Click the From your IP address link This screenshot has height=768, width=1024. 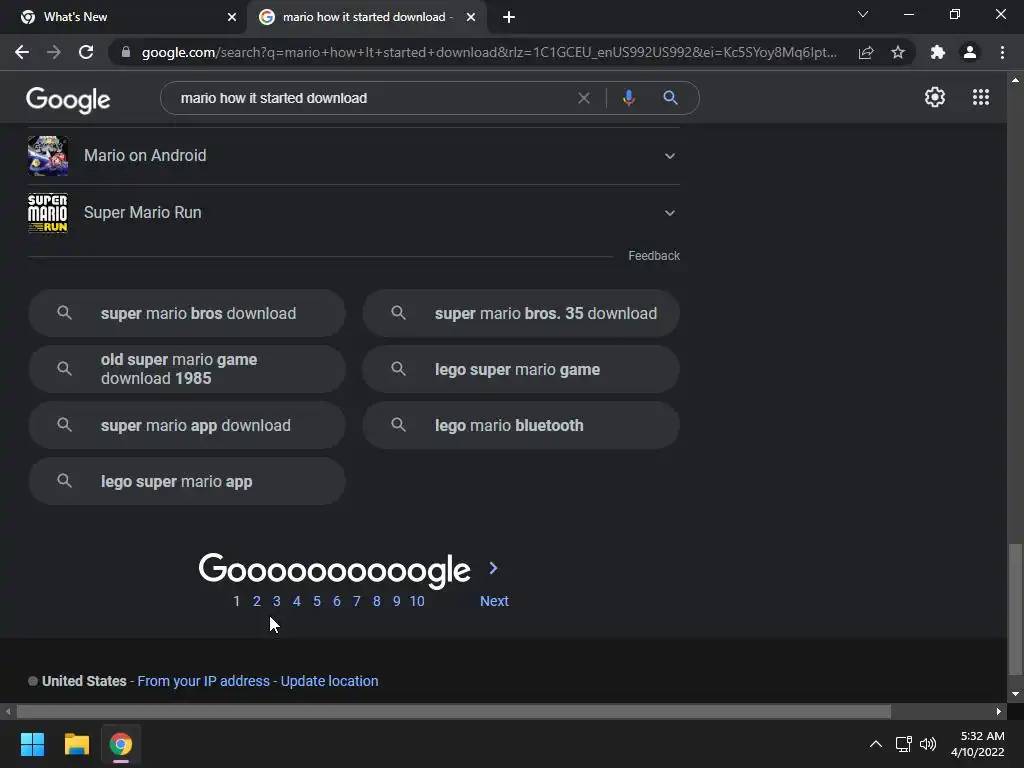(x=203, y=681)
